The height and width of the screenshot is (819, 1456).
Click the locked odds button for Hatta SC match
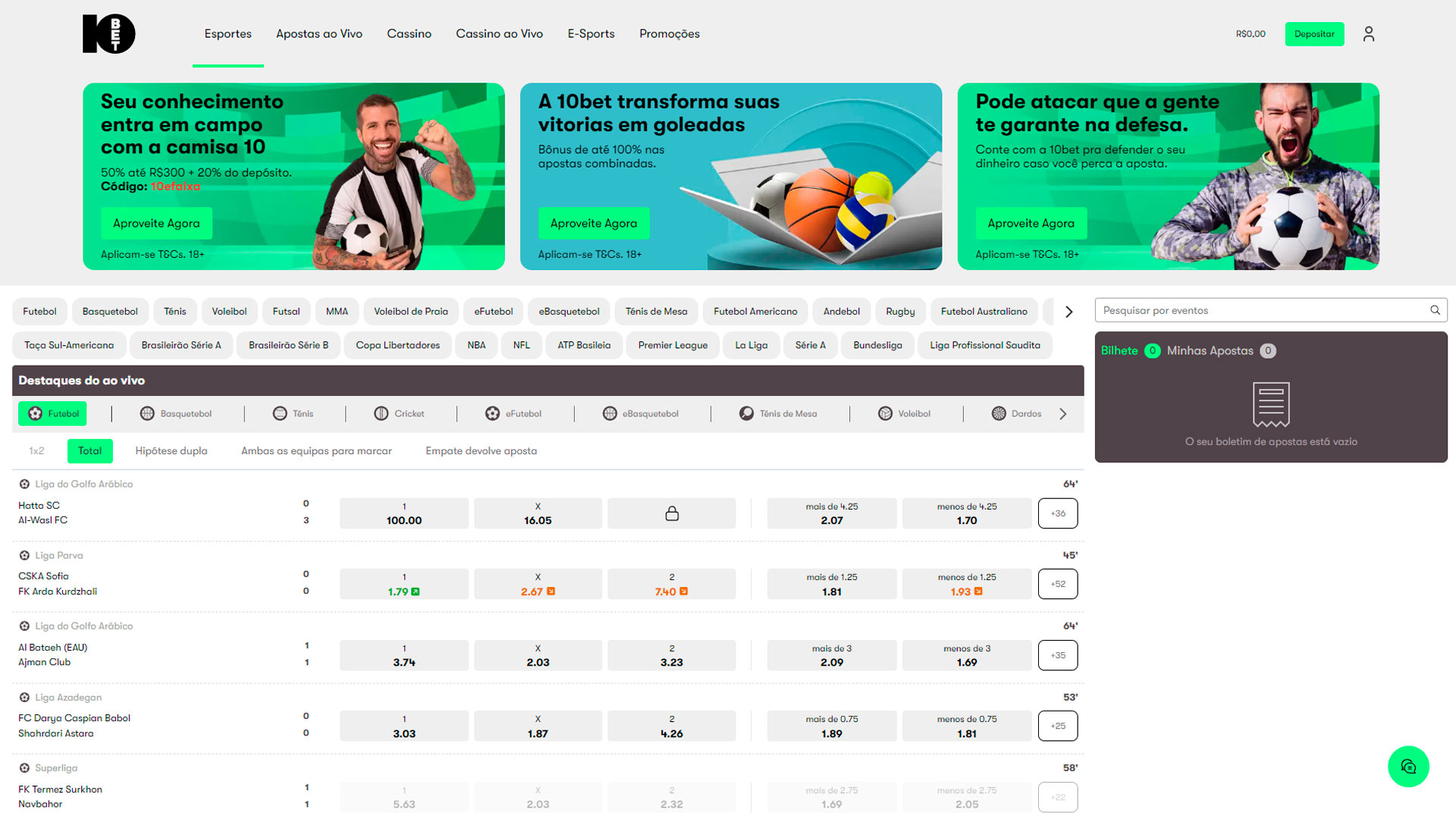(672, 513)
